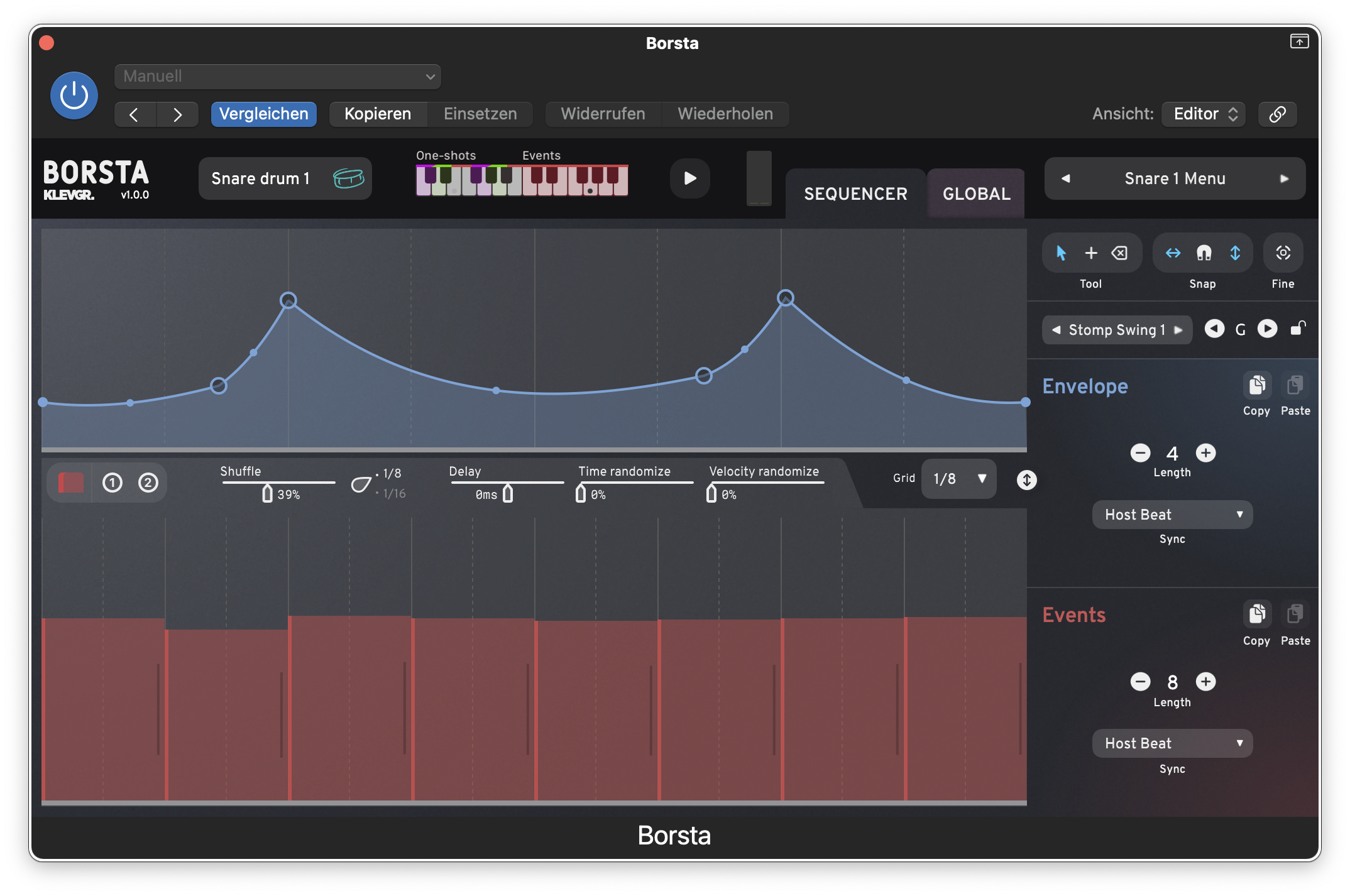Image resolution: width=1350 pixels, height=896 pixels.
Task: Copy the Events
Action: (x=1257, y=614)
